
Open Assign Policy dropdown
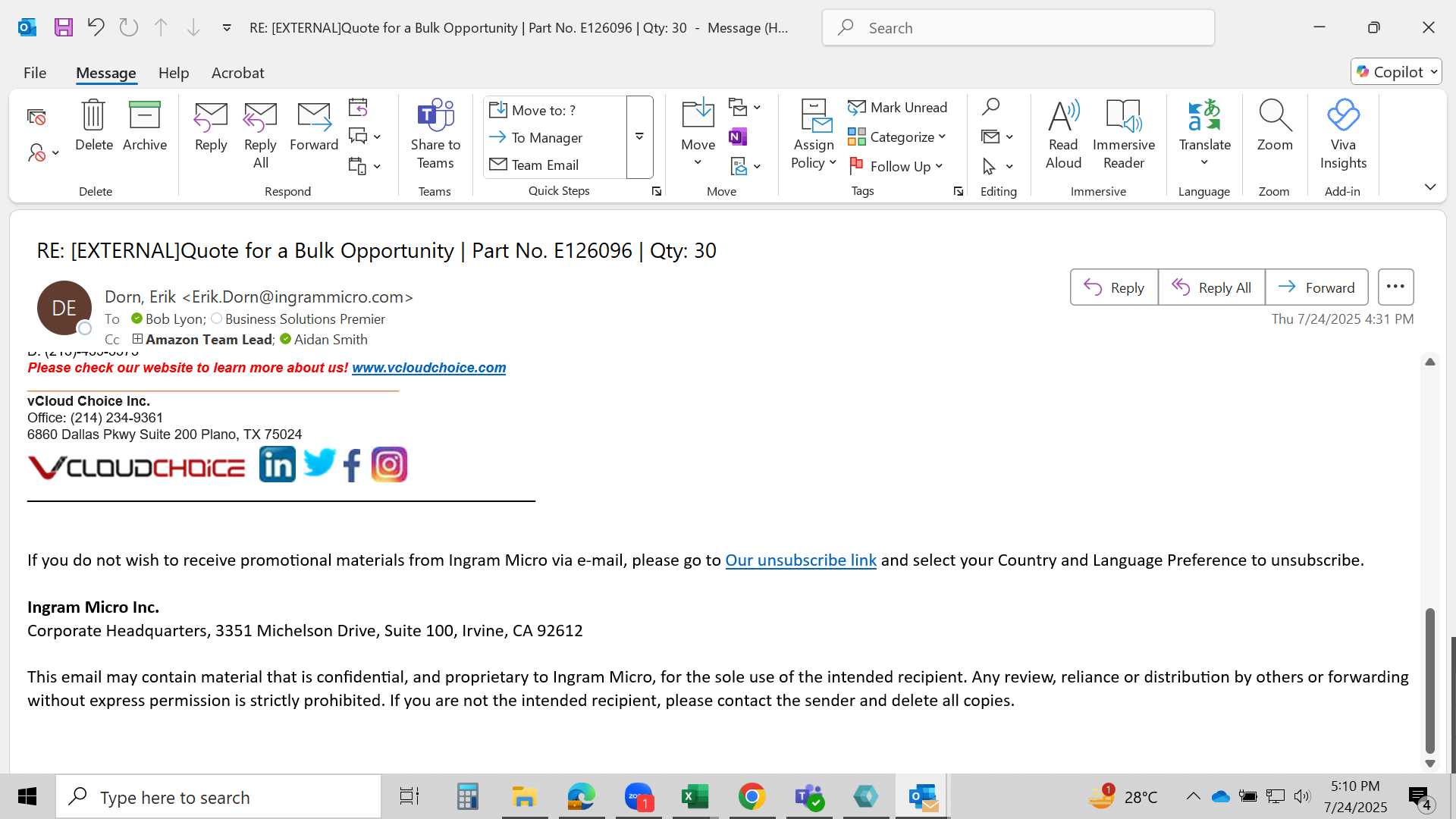pyautogui.click(x=813, y=135)
